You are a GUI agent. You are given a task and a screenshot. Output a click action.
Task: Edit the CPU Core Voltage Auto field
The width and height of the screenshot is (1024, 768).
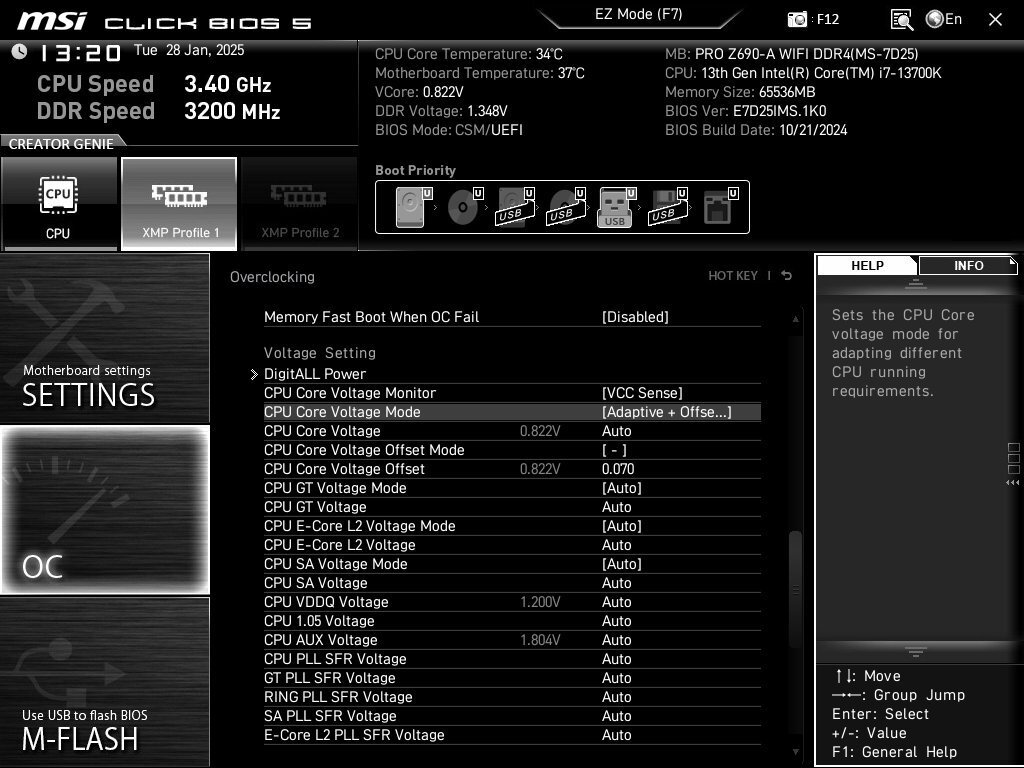[x=616, y=431]
